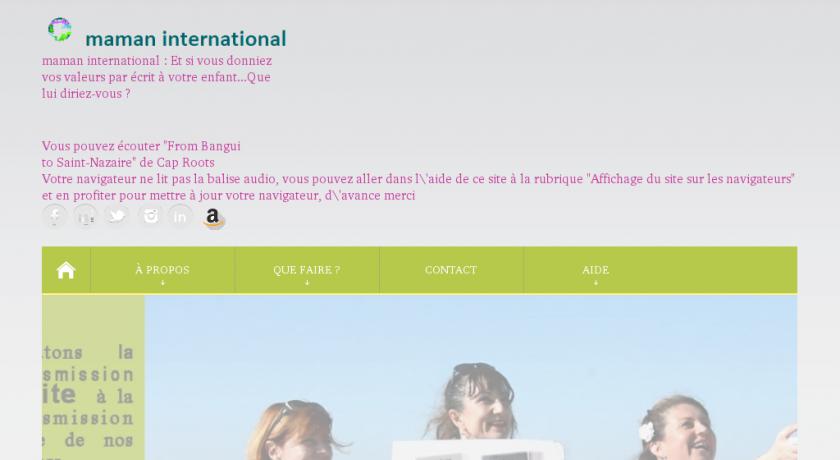This screenshot has height=460, width=840.
Task: Visit the Twitter bird icon
Action: tap(117, 216)
